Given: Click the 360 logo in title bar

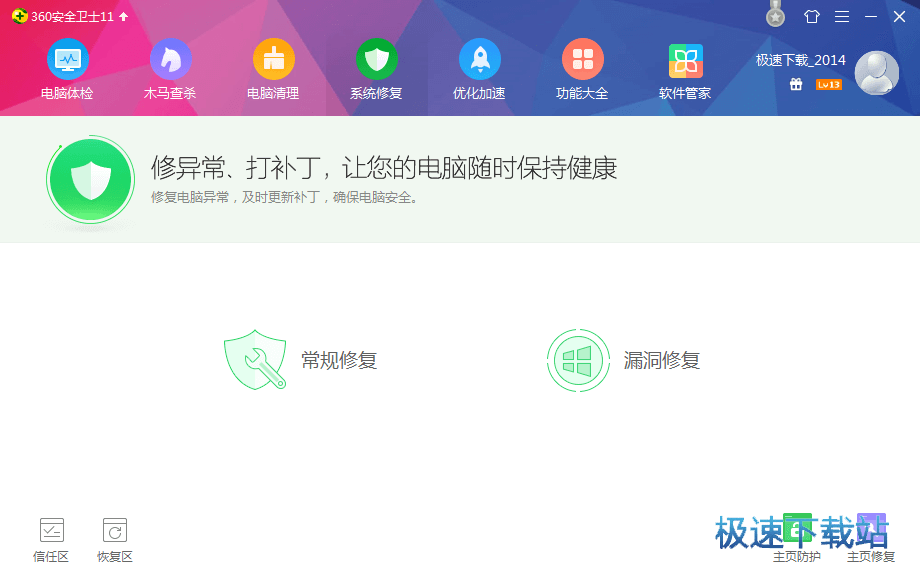Looking at the screenshot, I should (19, 16).
